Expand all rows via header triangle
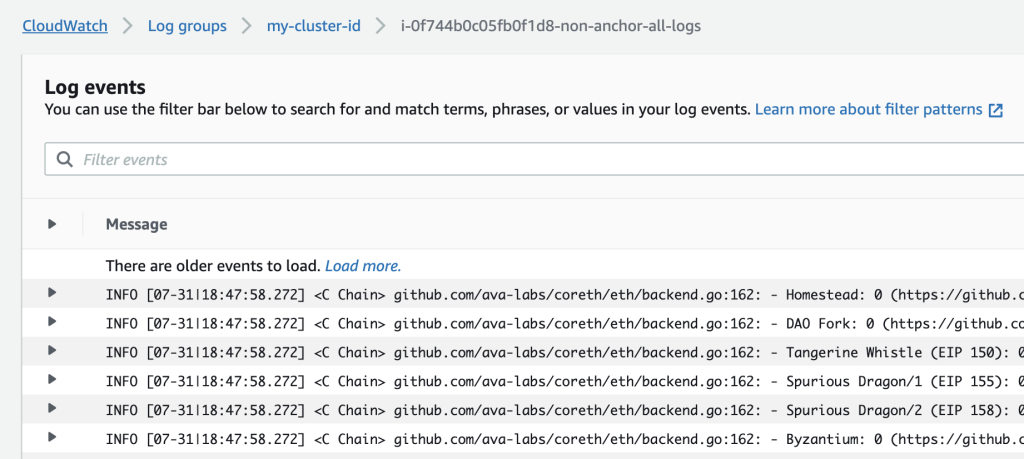 point(52,224)
